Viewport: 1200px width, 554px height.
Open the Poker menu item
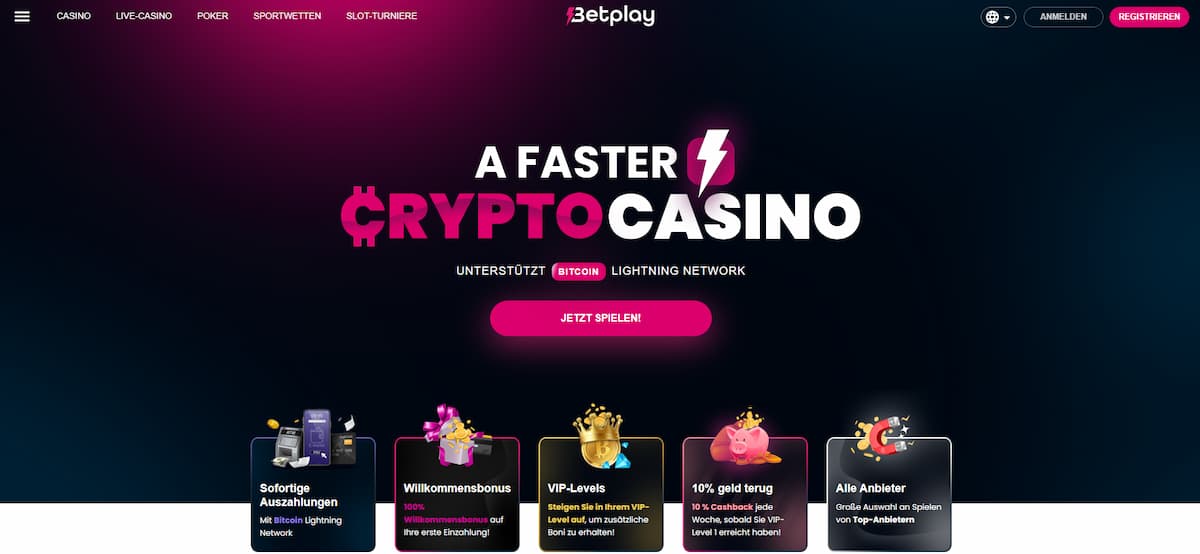(213, 17)
